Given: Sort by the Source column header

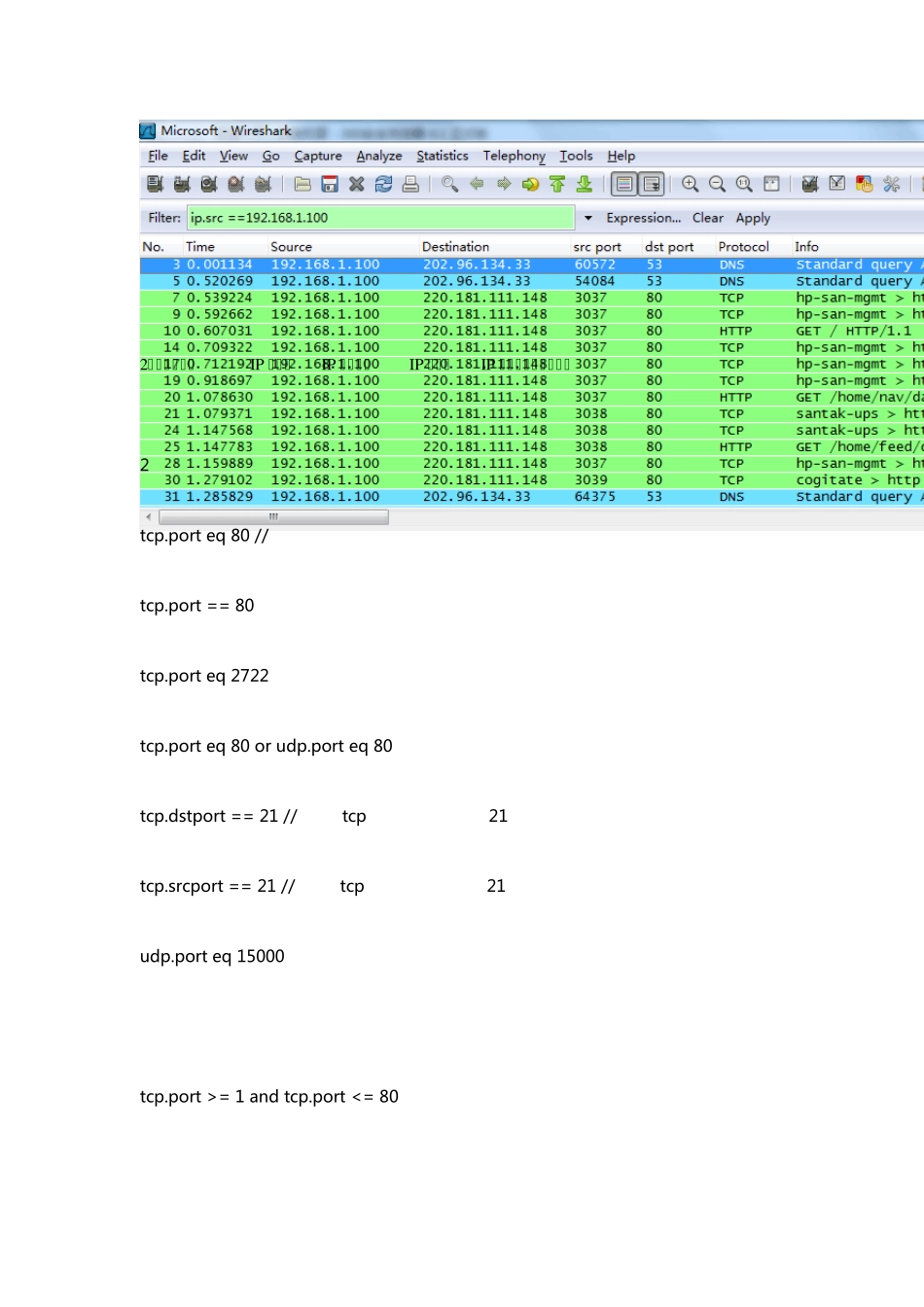Looking at the screenshot, I should (292, 247).
